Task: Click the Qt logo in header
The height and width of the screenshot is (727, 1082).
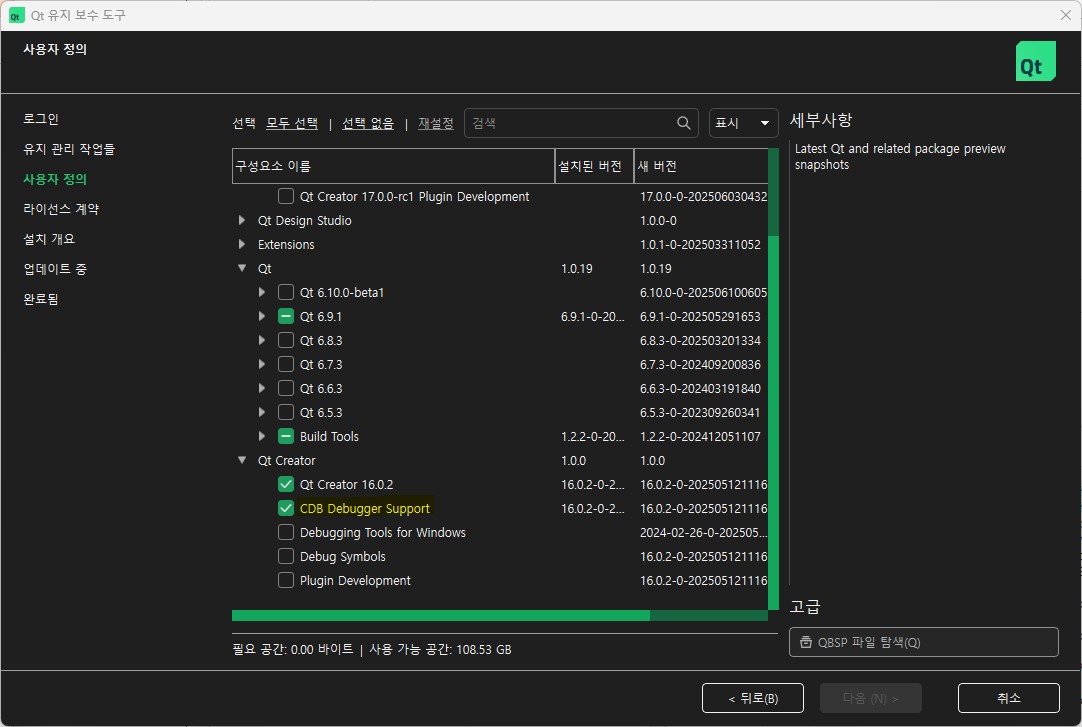Action: [x=1035, y=61]
